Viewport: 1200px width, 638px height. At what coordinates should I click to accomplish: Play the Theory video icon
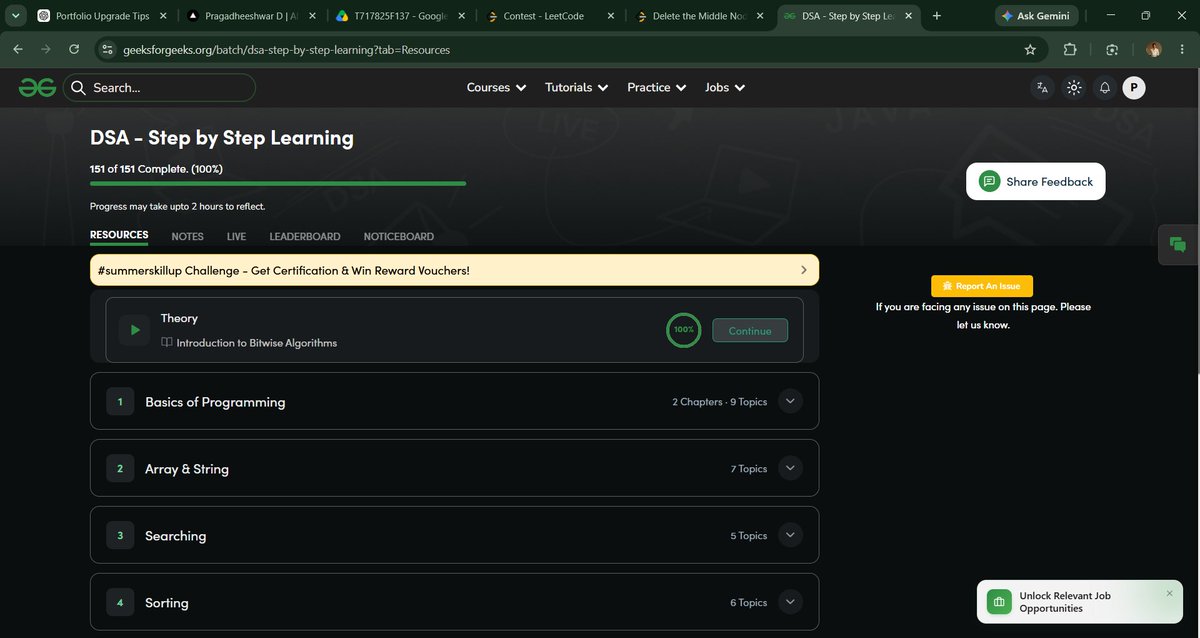pos(134,330)
